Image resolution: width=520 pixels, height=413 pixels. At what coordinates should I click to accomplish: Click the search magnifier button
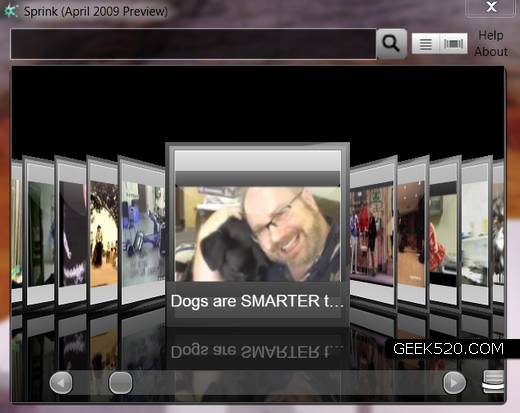(391, 43)
